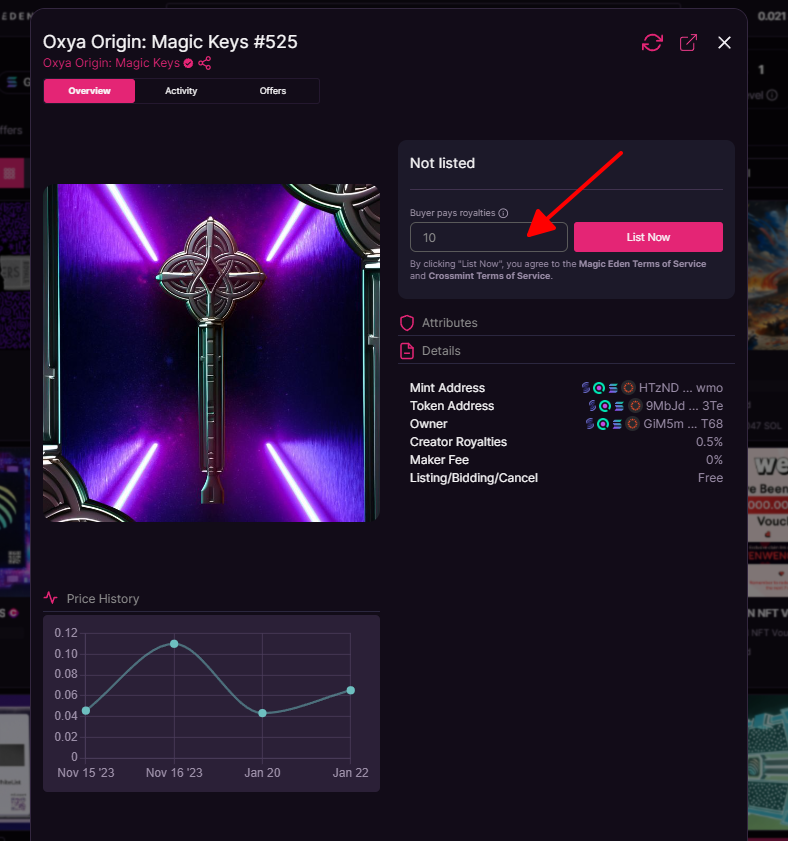
Task: Click the Price History pulse icon
Action: point(51,597)
